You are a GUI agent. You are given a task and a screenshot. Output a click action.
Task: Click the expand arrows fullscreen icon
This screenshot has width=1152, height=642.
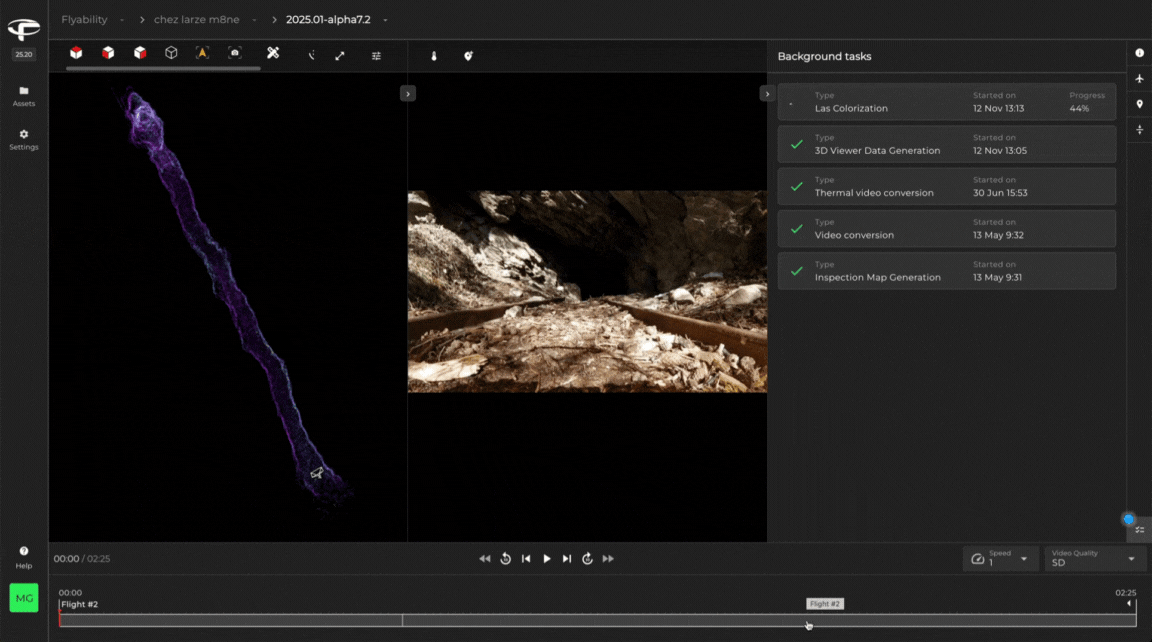340,56
